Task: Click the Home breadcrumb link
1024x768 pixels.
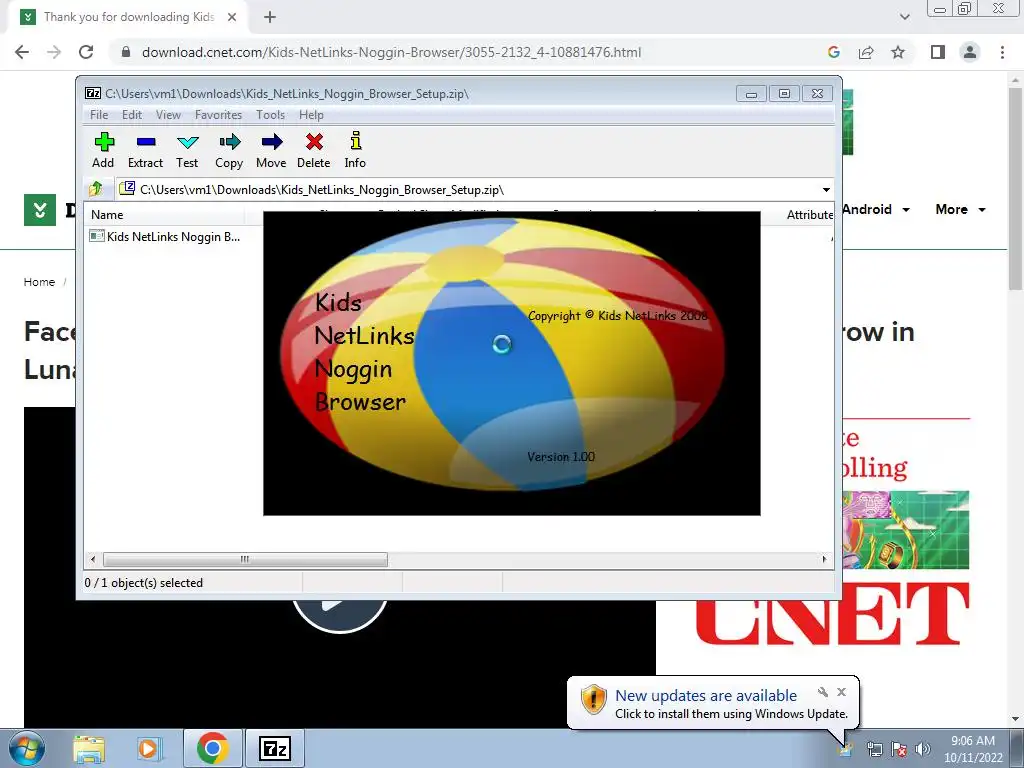Action: [x=39, y=282]
